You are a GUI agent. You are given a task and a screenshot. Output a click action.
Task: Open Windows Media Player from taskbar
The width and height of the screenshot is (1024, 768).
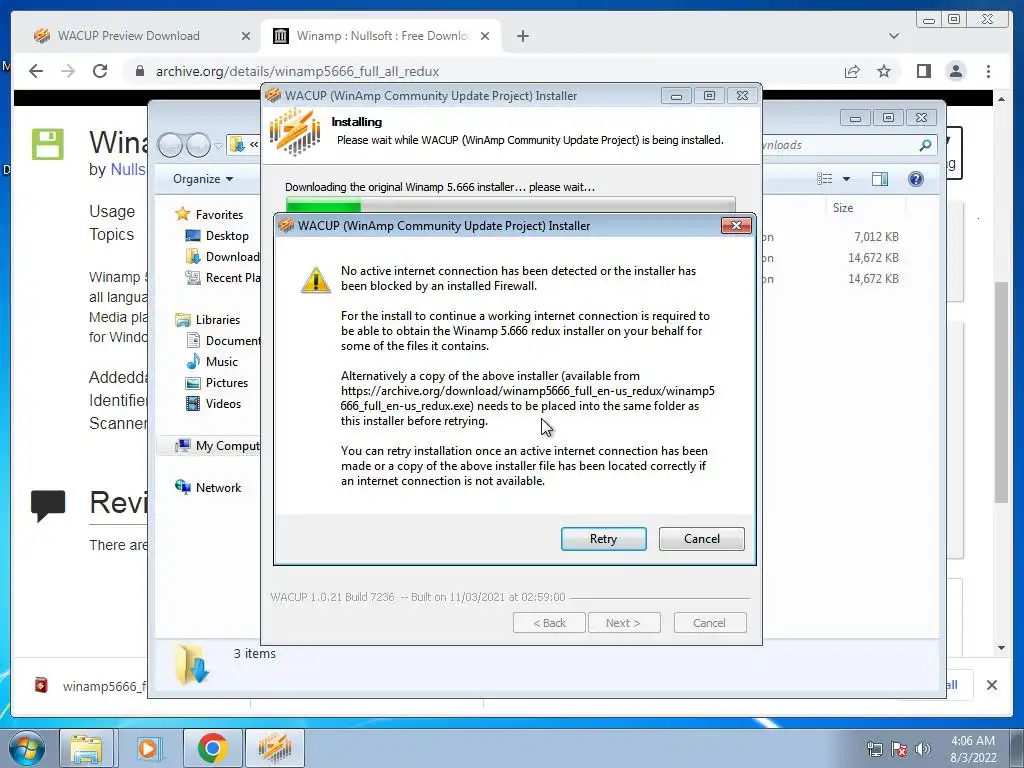click(148, 748)
